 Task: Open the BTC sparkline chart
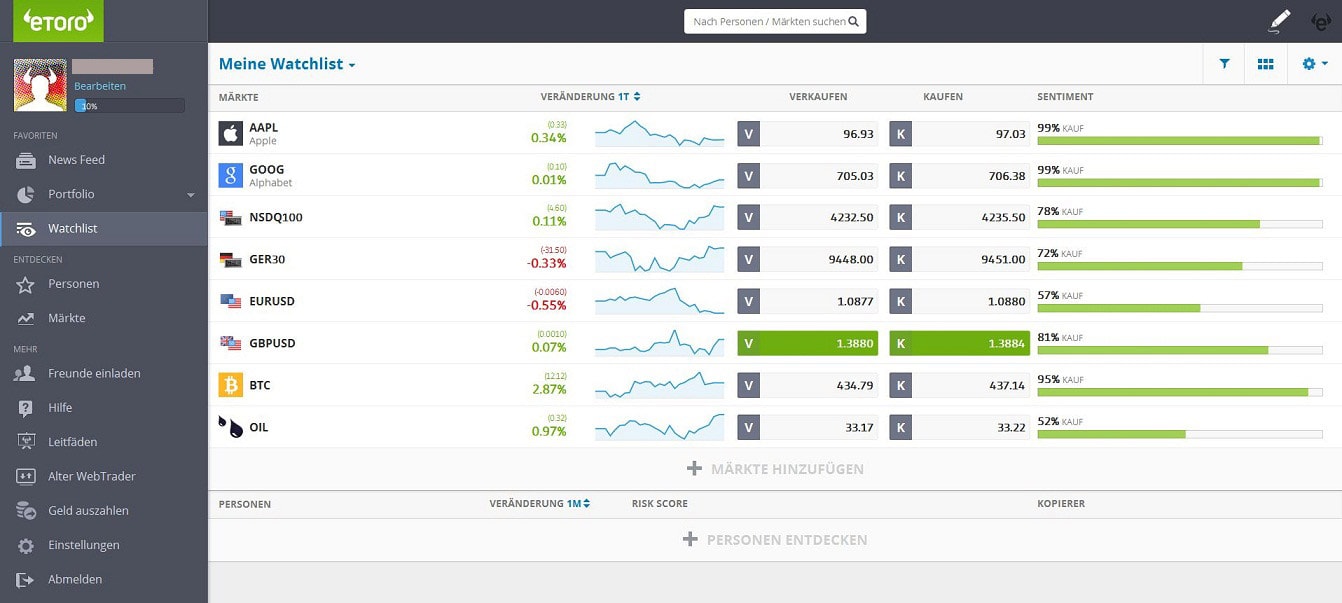tap(660, 385)
